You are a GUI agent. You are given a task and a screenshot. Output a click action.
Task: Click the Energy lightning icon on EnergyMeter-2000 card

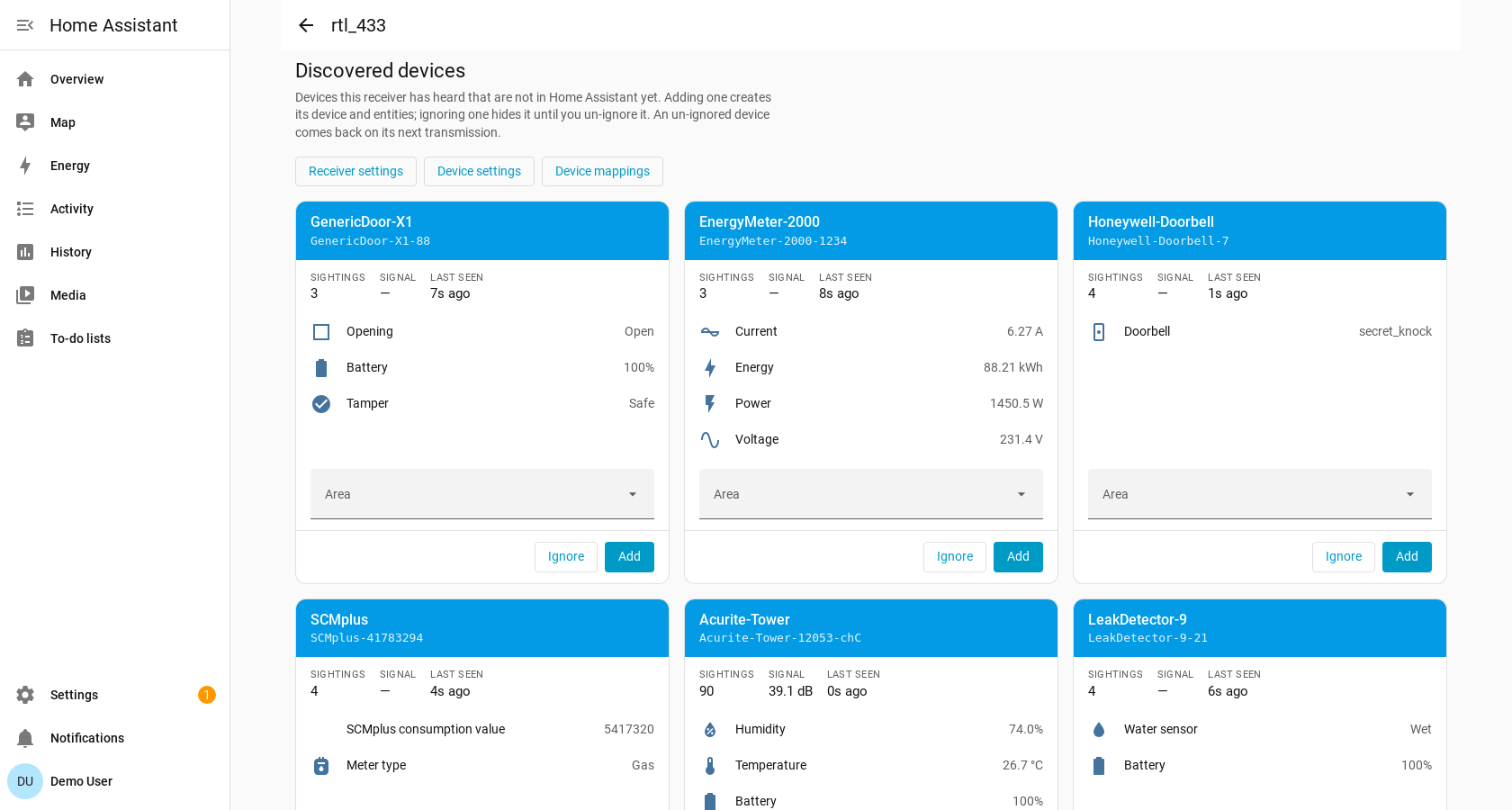pyautogui.click(x=710, y=368)
